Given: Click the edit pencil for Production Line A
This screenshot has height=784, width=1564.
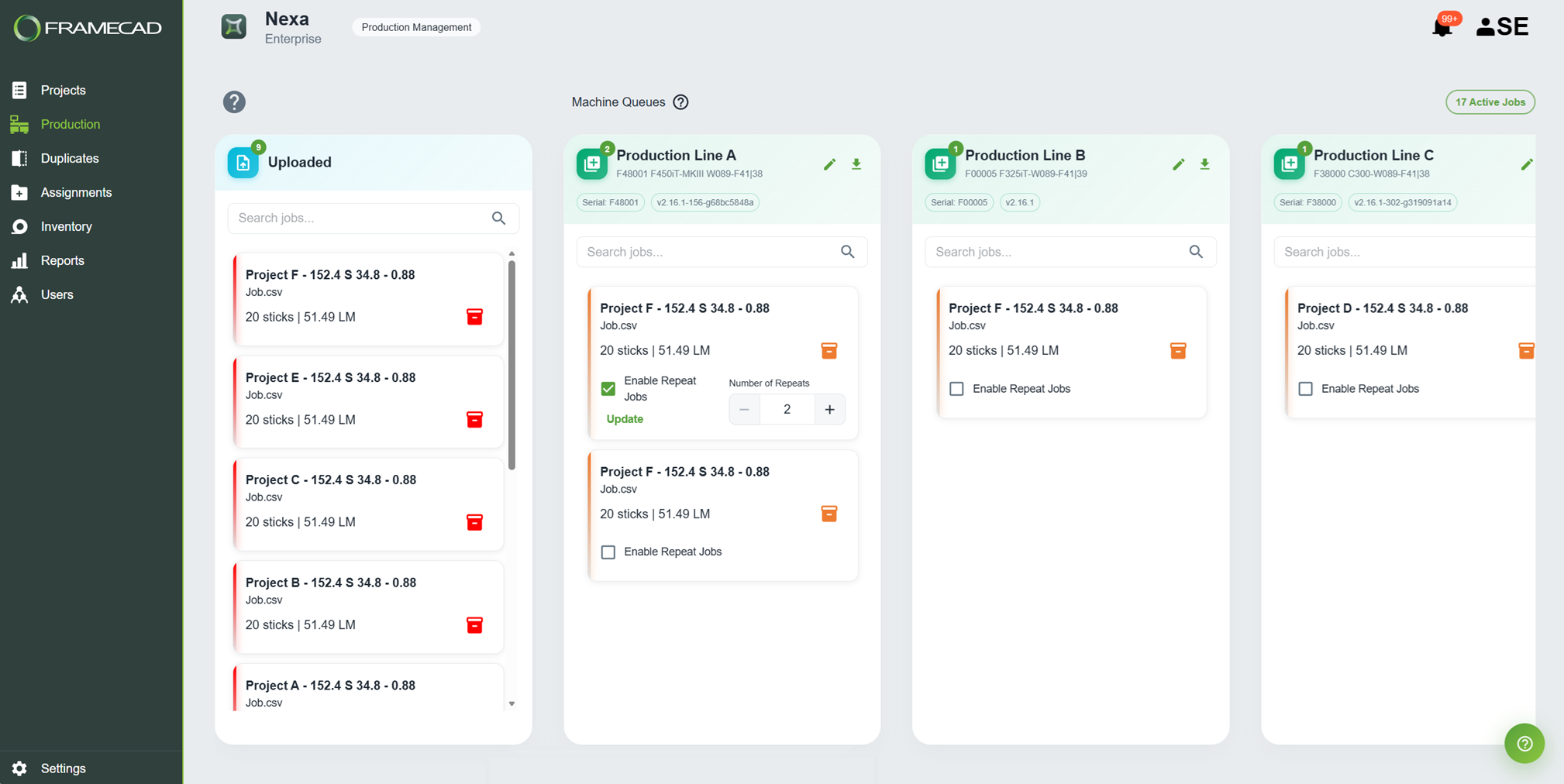Looking at the screenshot, I should (829, 164).
